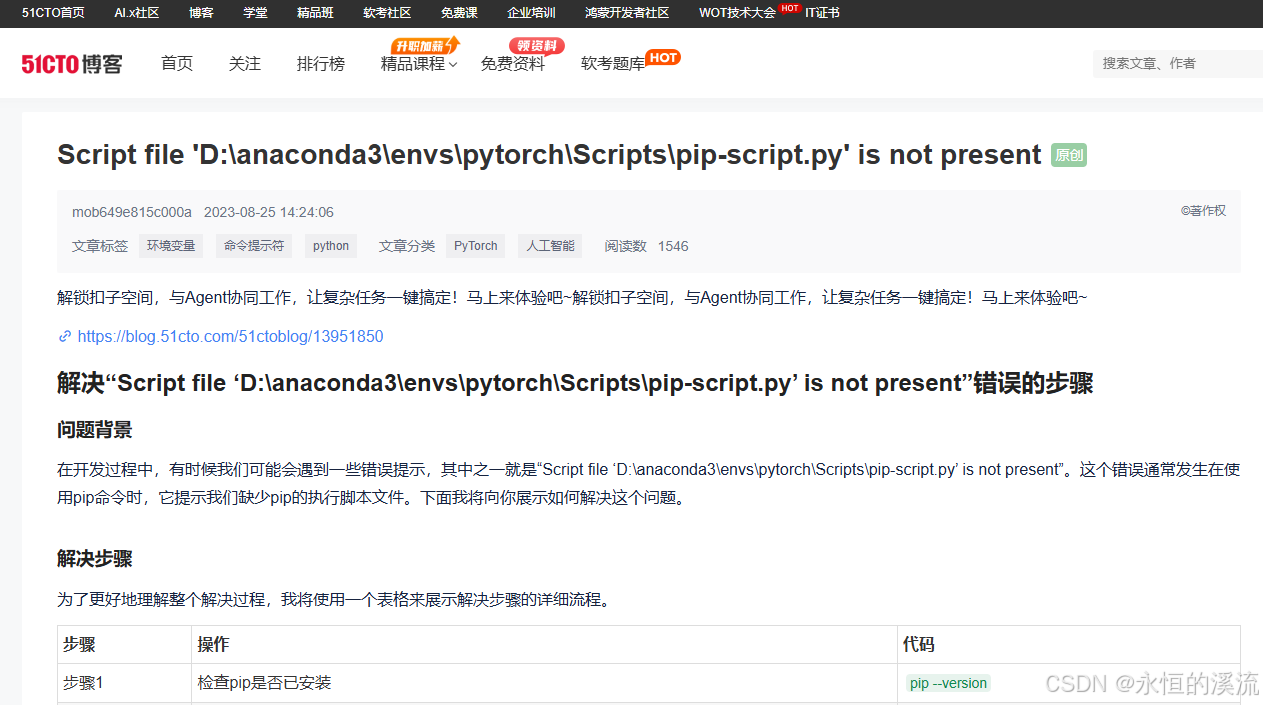Click HOT badge beside WOT技术大会
This screenshot has width=1263, height=705.
tap(790, 8)
